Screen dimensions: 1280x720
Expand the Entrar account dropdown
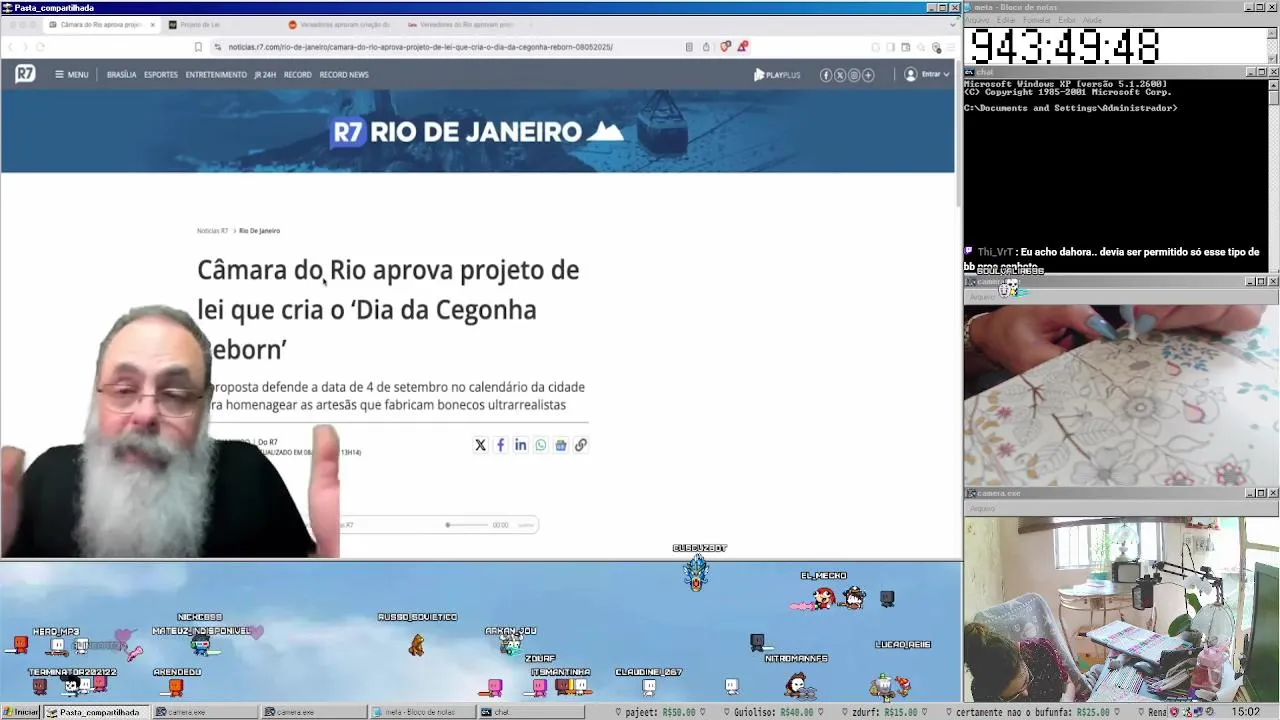pos(927,75)
